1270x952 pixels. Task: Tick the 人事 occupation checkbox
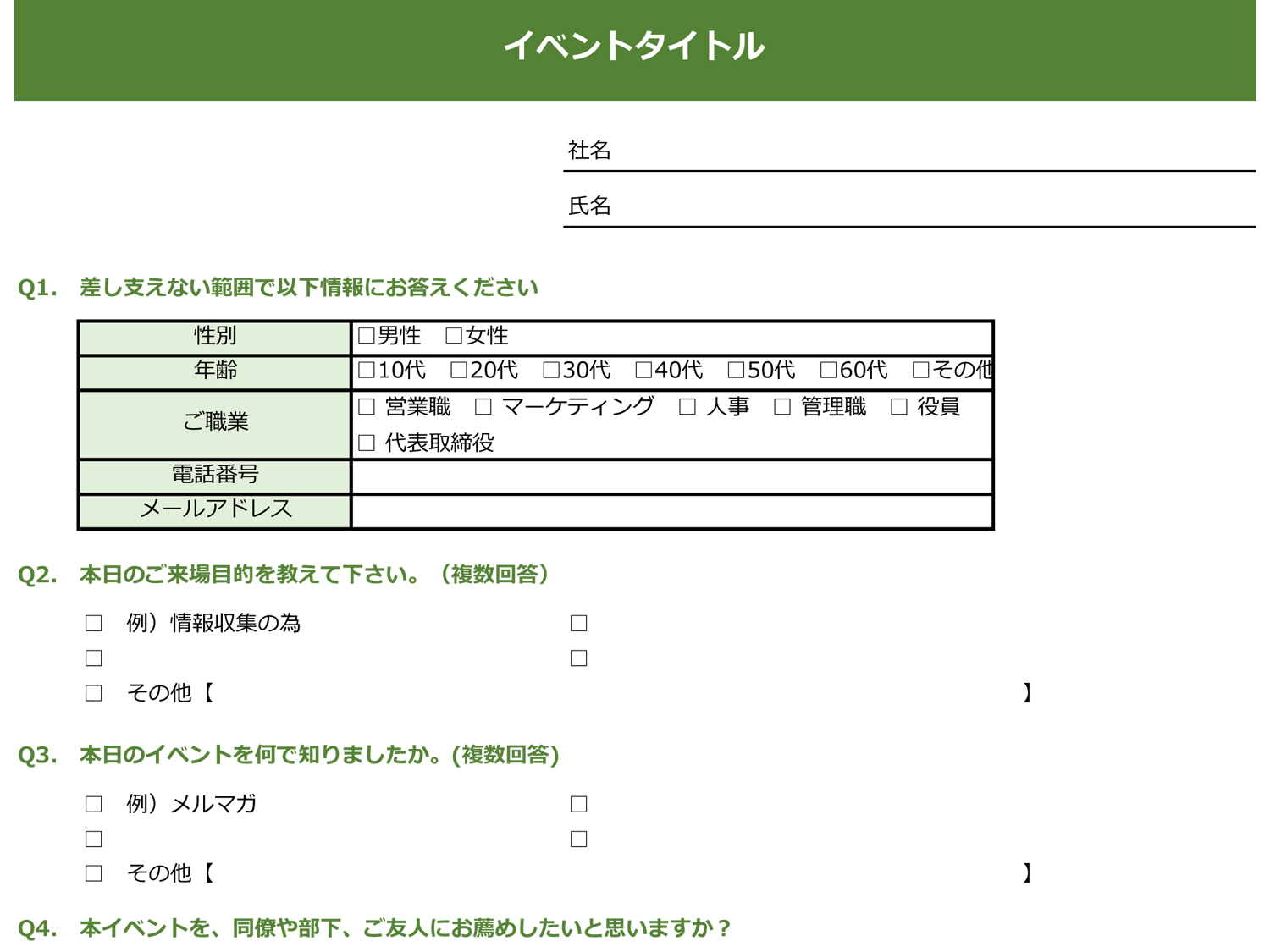(x=687, y=407)
